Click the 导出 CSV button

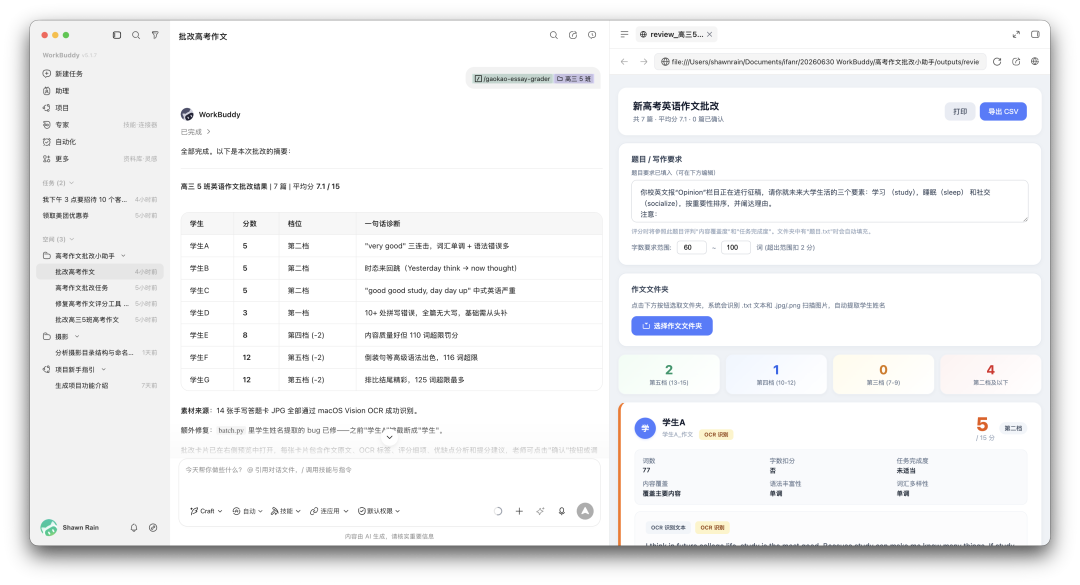pos(1003,112)
